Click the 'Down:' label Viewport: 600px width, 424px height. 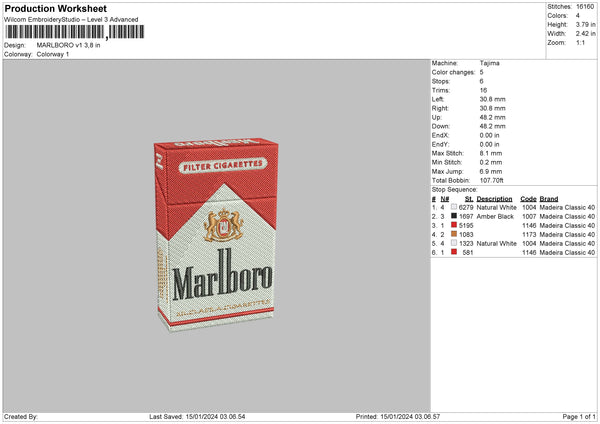[441, 126]
